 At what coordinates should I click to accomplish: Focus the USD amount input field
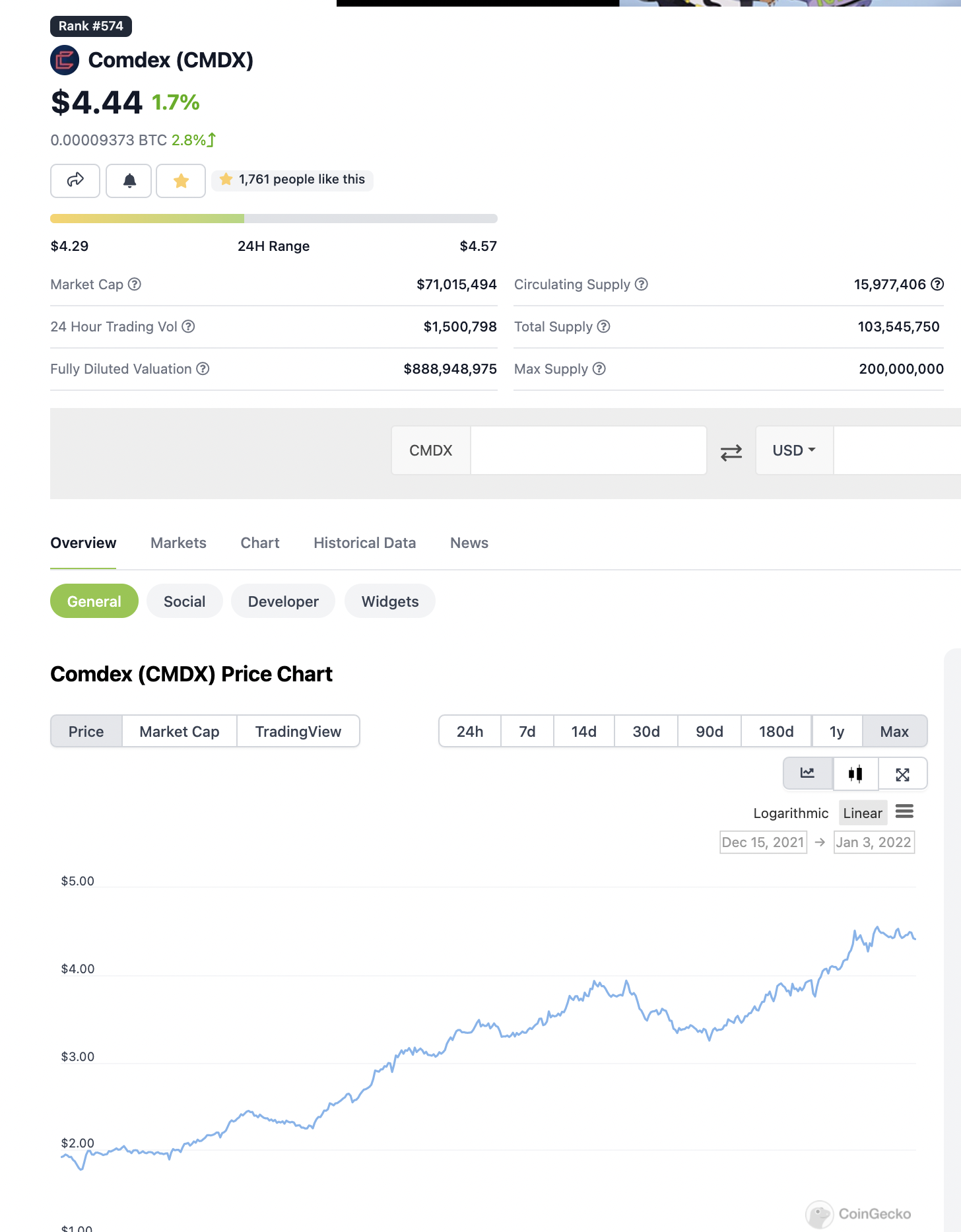(897, 450)
